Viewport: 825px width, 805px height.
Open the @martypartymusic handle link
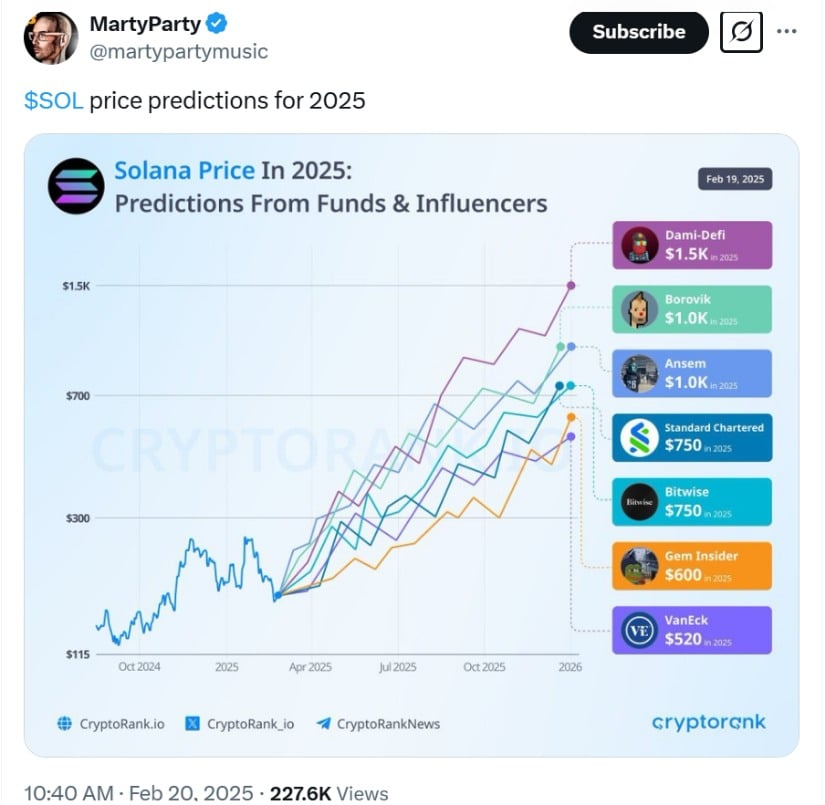click(179, 51)
